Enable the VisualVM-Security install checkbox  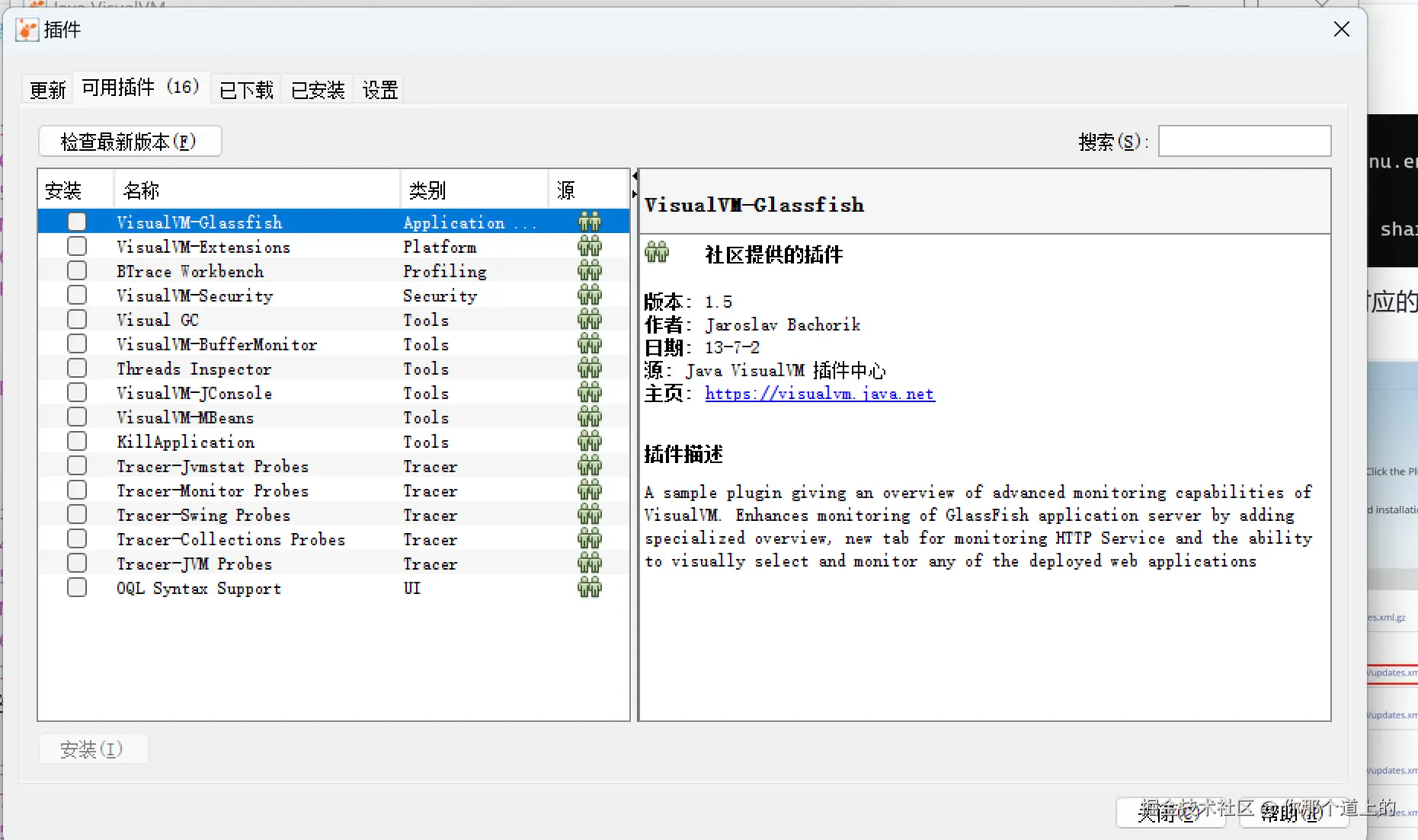[77, 295]
